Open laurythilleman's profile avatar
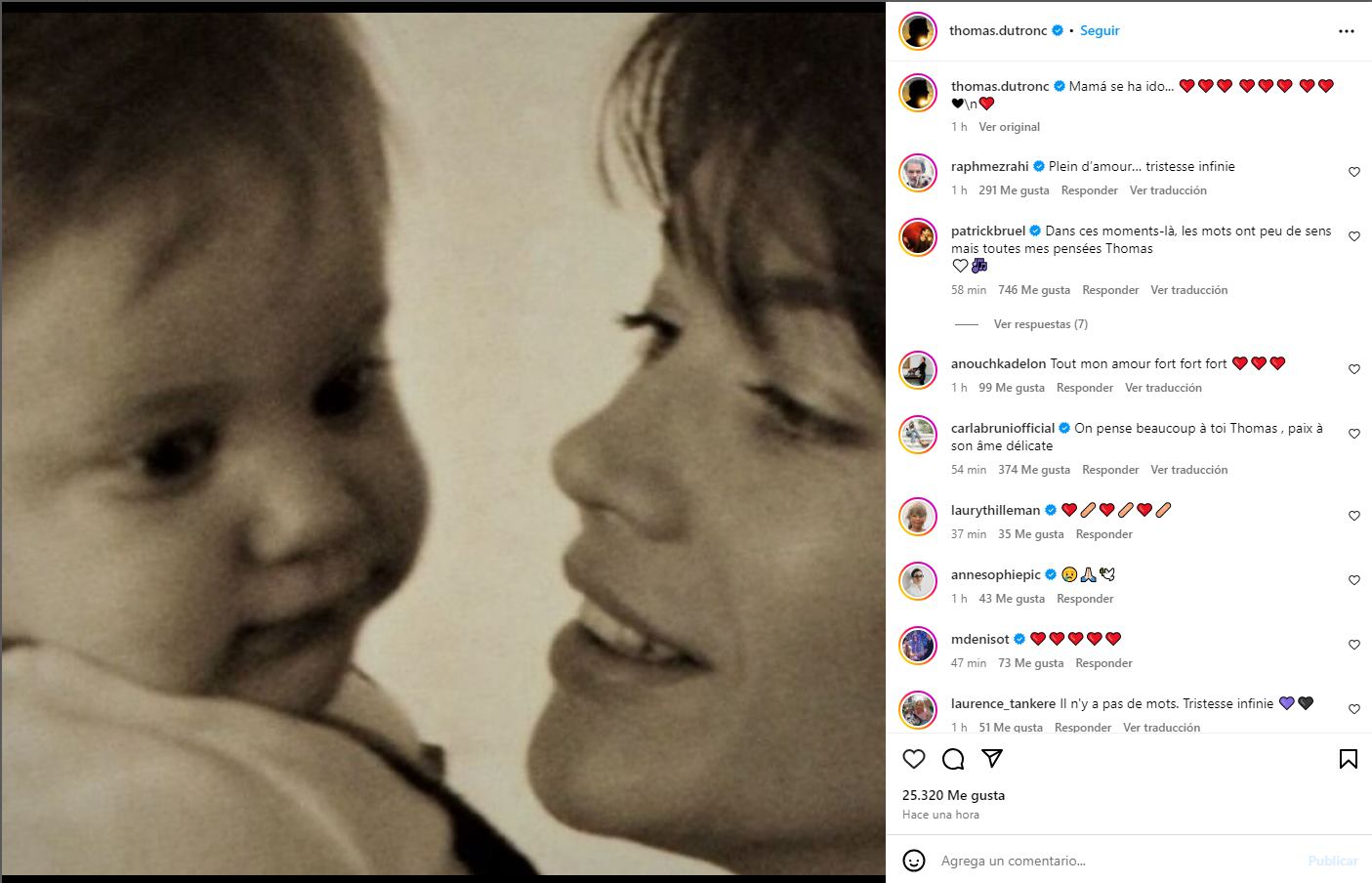1372x883 pixels. [918, 517]
